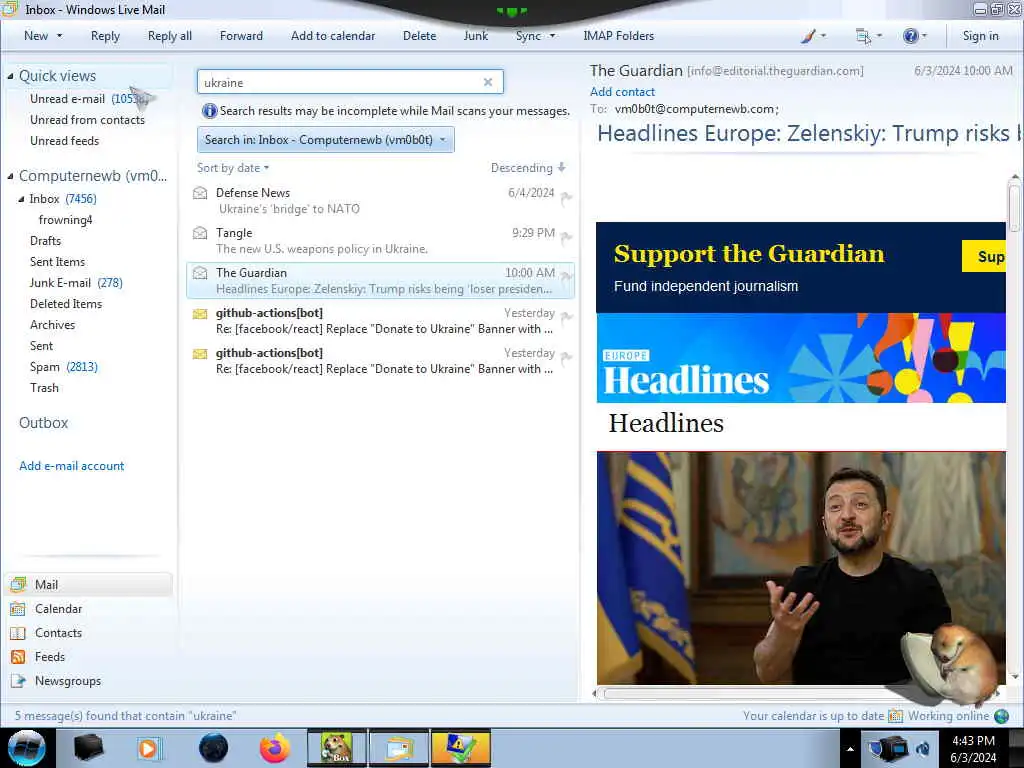
Task: Click the taskbar clock showing 4:43 PM
Action: click(973, 749)
